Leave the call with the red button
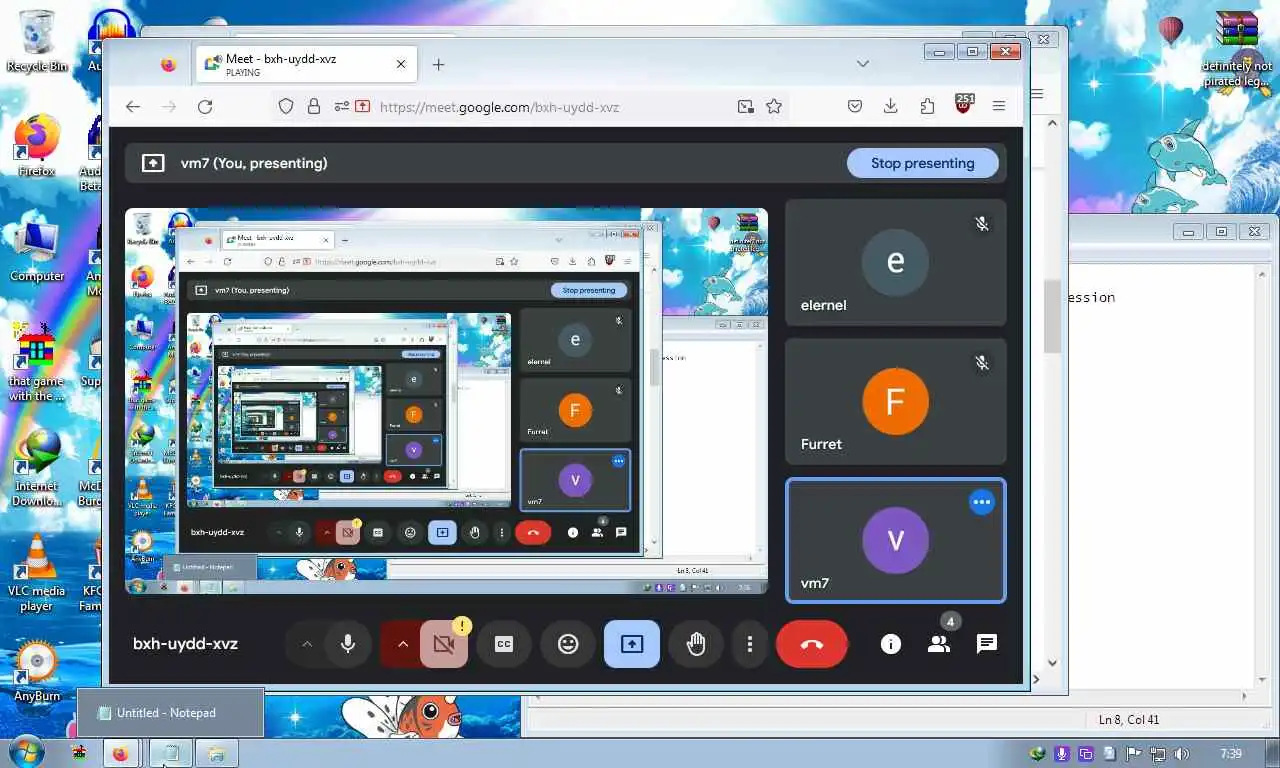 point(812,644)
